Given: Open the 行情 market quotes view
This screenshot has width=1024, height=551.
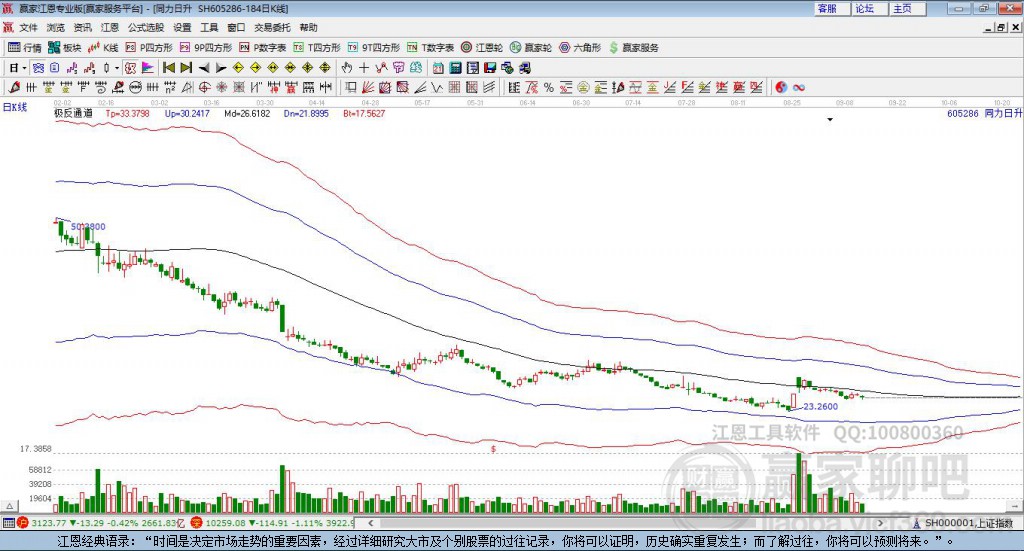Looking at the screenshot, I should (25, 48).
